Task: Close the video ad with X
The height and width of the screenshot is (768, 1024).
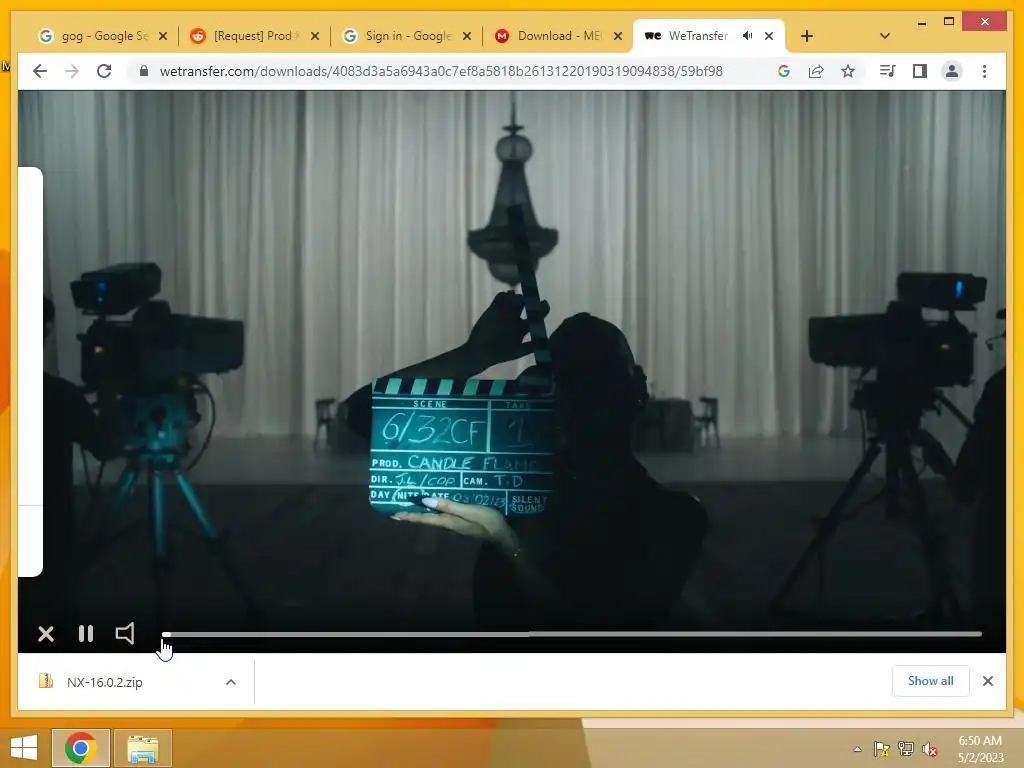Action: pos(46,634)
